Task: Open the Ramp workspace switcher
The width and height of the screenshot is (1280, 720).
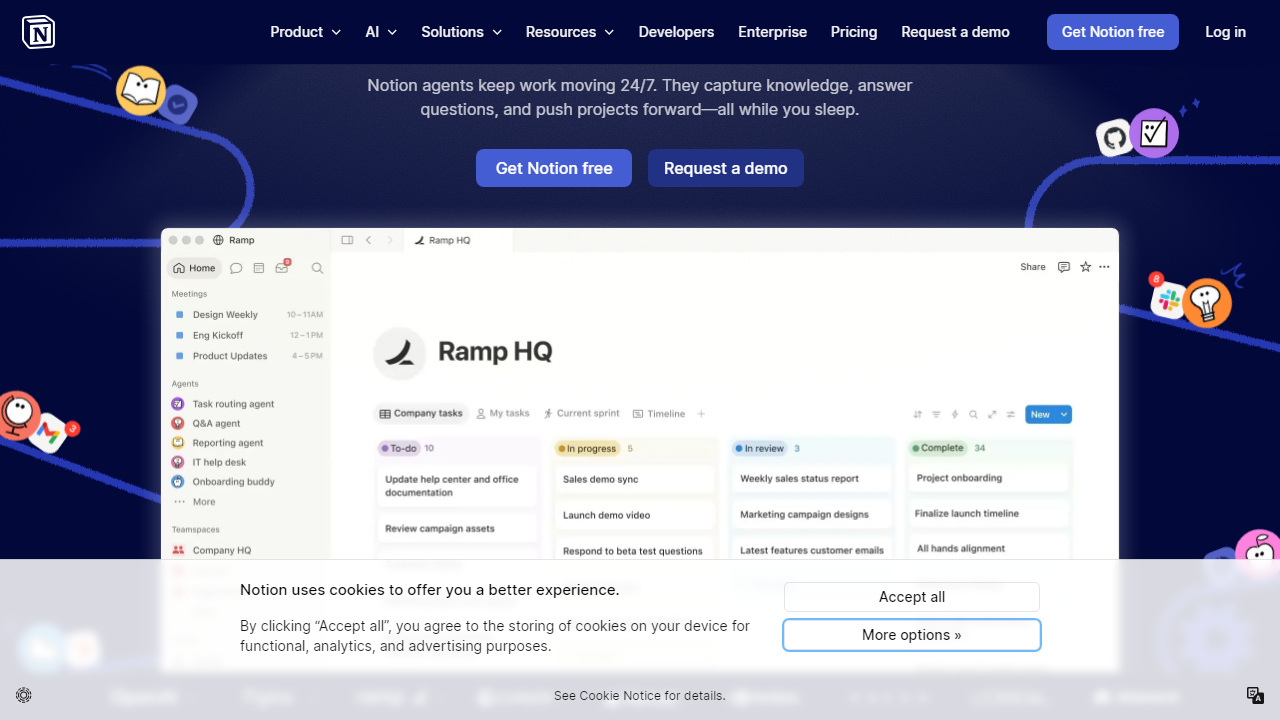Action: point(234,240)
